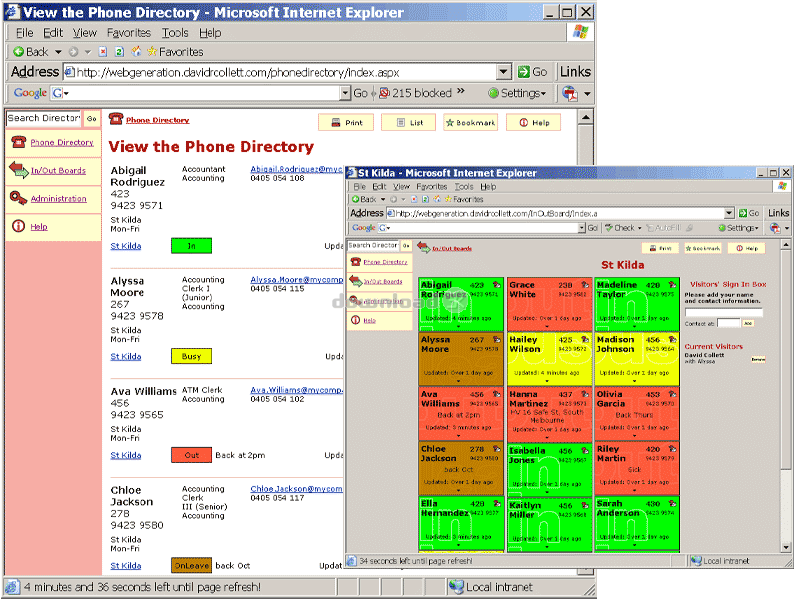Open Favorites star in St Kilda window toolbar
Viewport: 800px width, 600px height.
point(463,199)
